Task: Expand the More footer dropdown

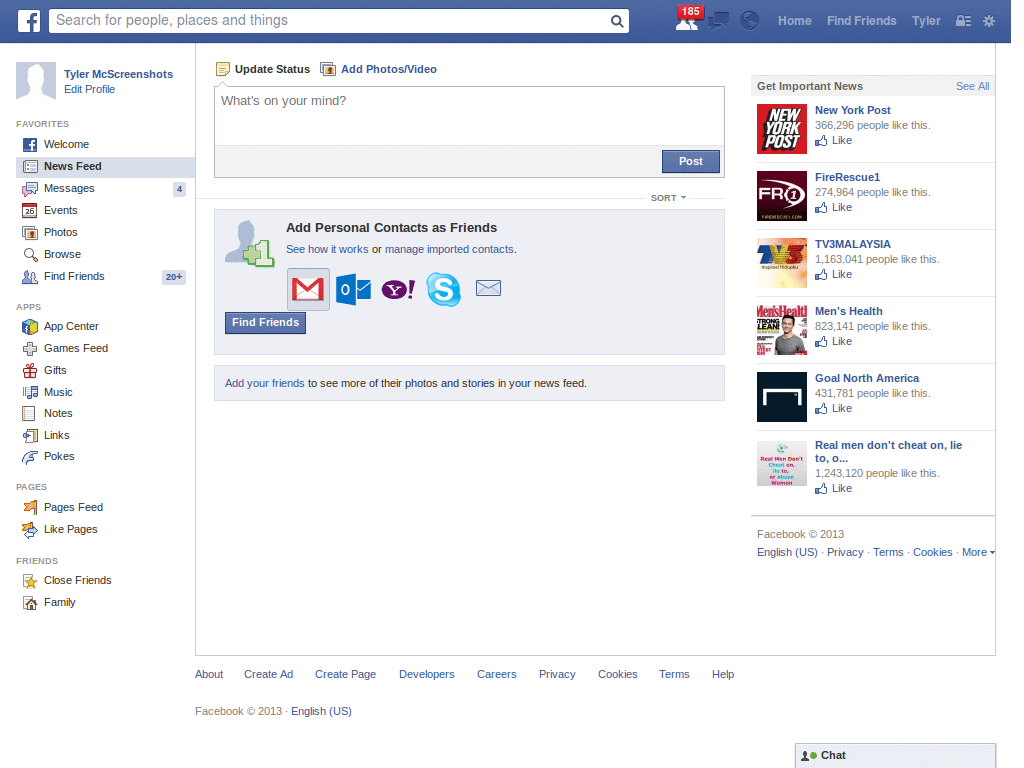Action: tap(978, 552)
